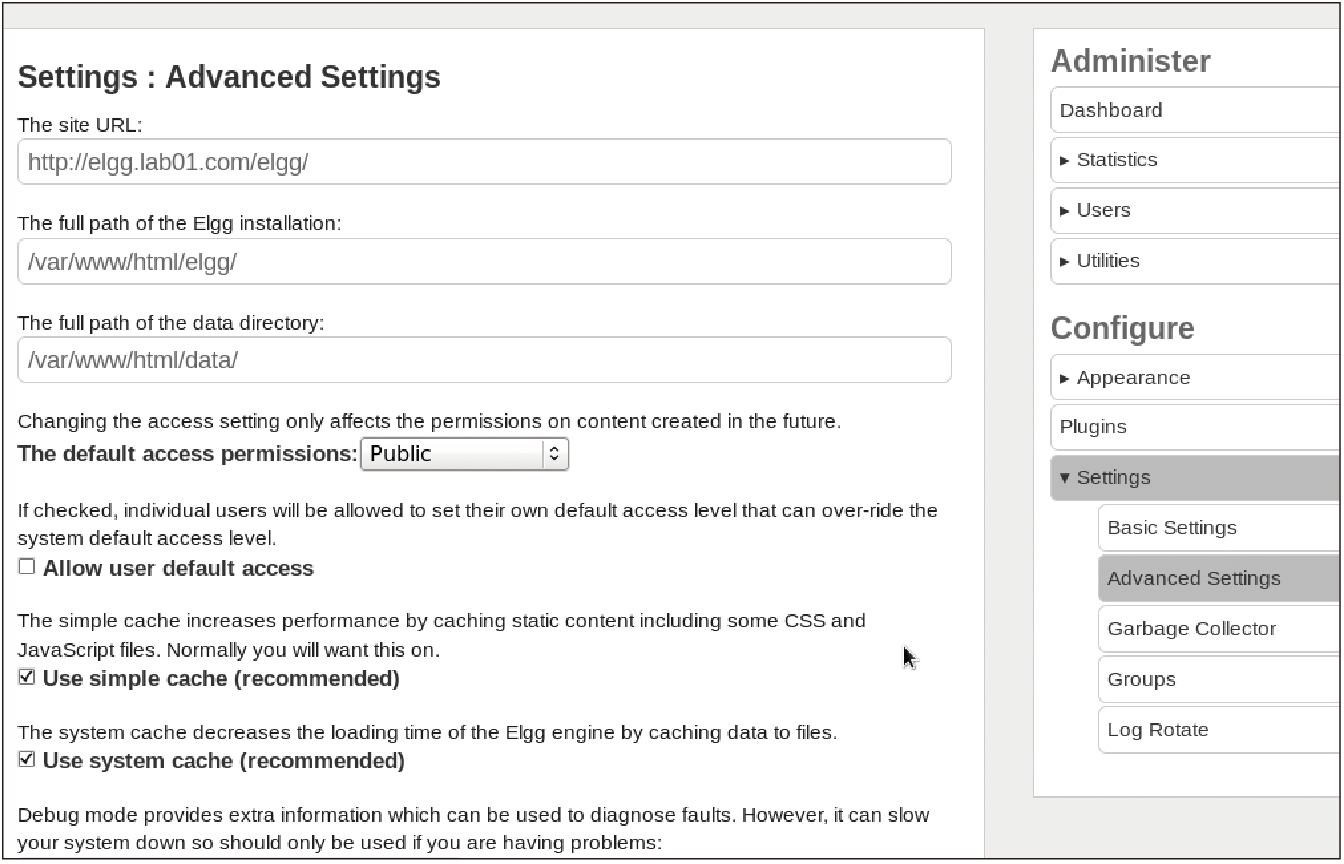Click the Elgg installation path field

484,261
